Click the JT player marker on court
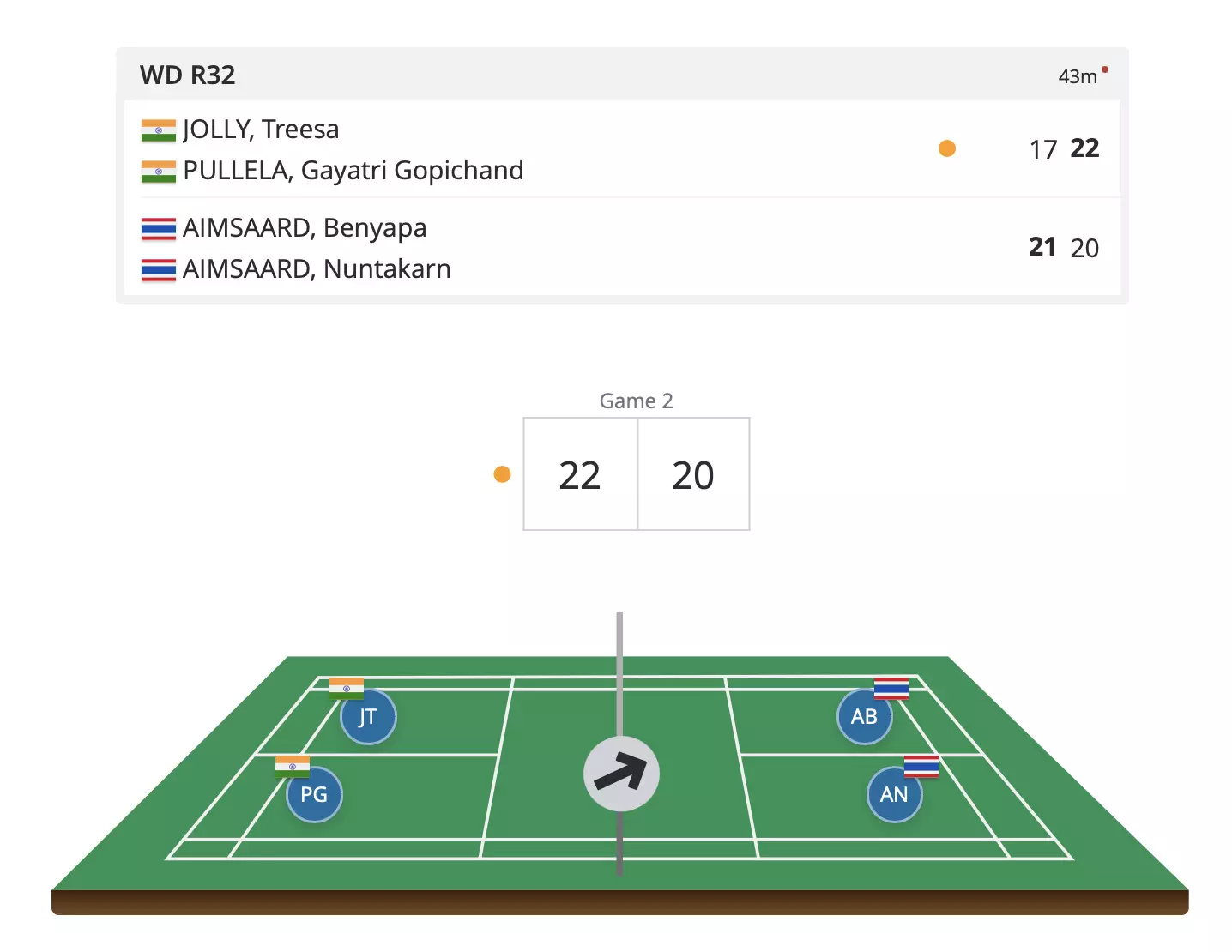This screenshot has width=1232, height=952. [368, 717]
